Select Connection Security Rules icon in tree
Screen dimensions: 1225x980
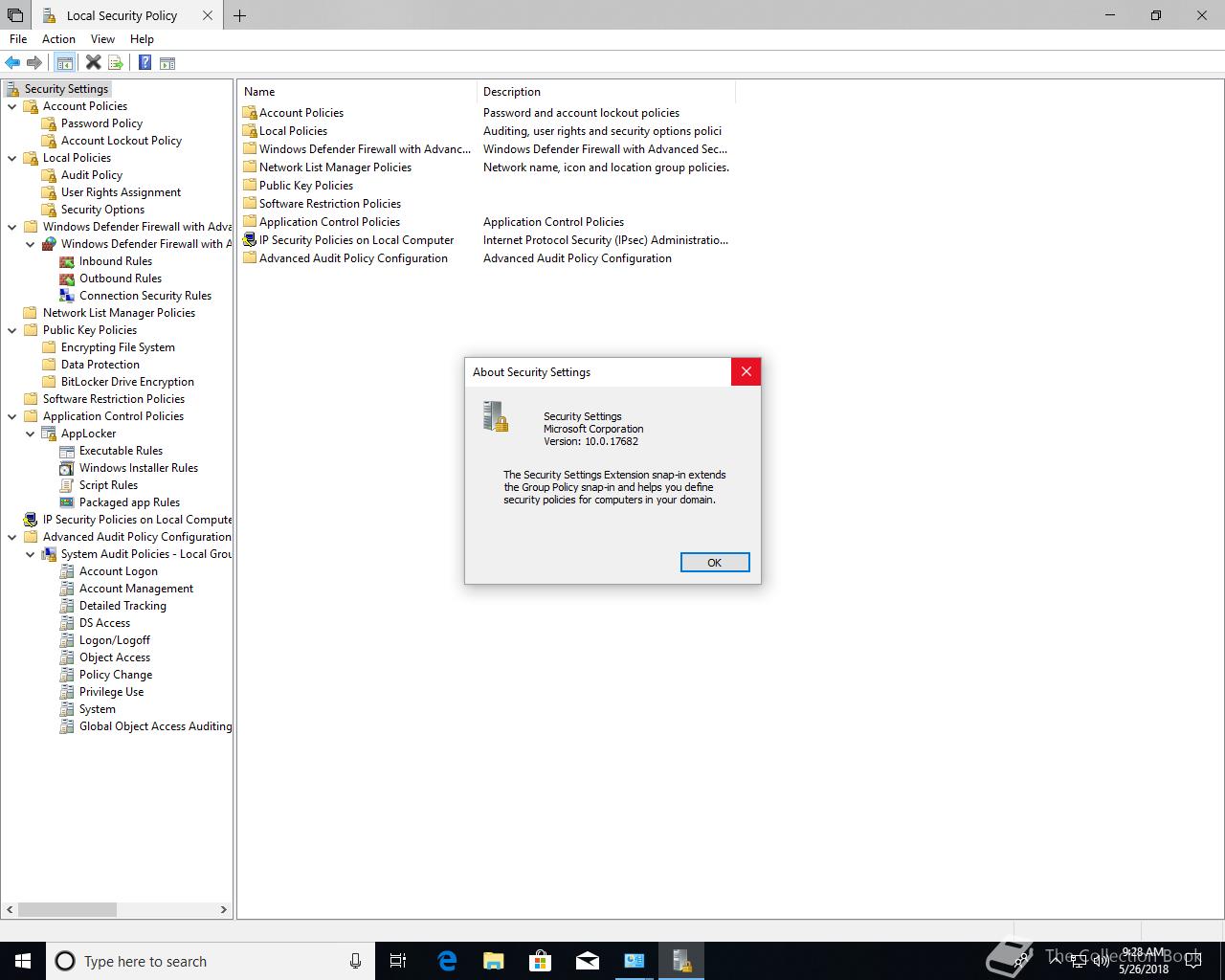(x=67, y=296)
